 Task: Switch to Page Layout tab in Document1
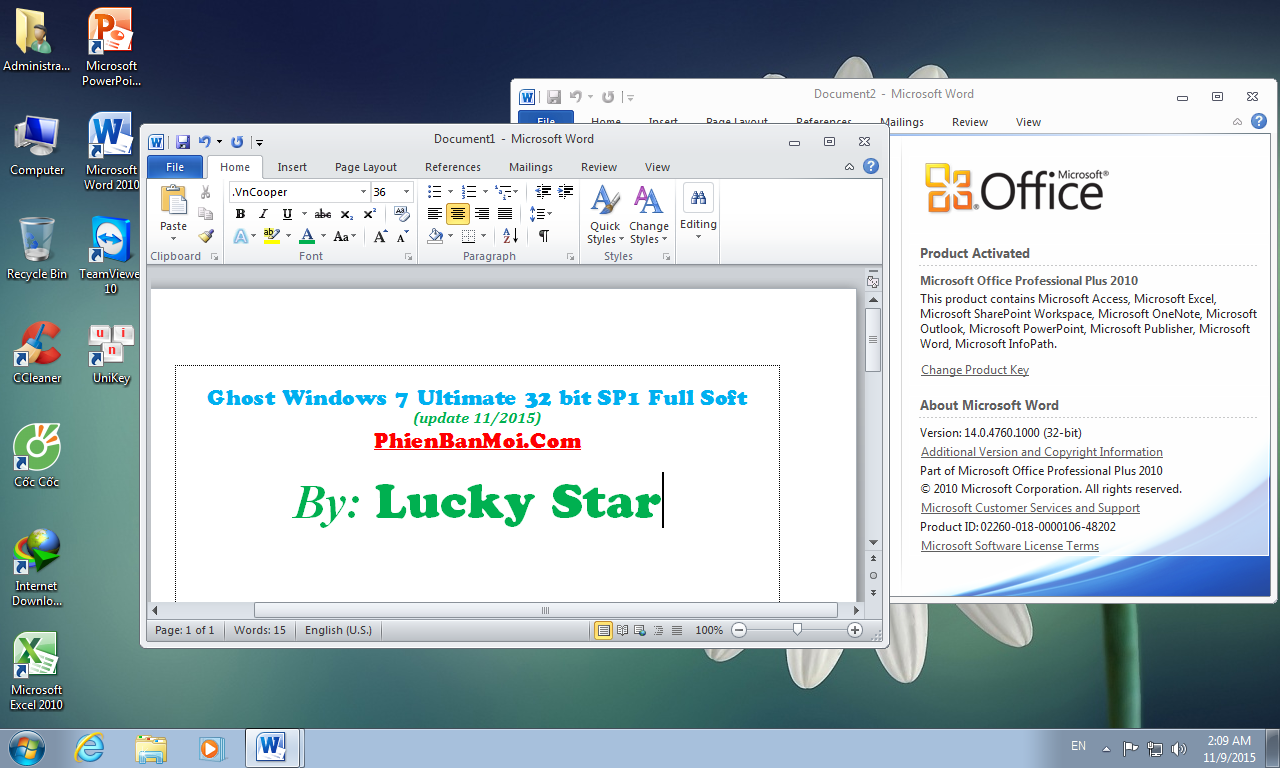coord(366,167)
